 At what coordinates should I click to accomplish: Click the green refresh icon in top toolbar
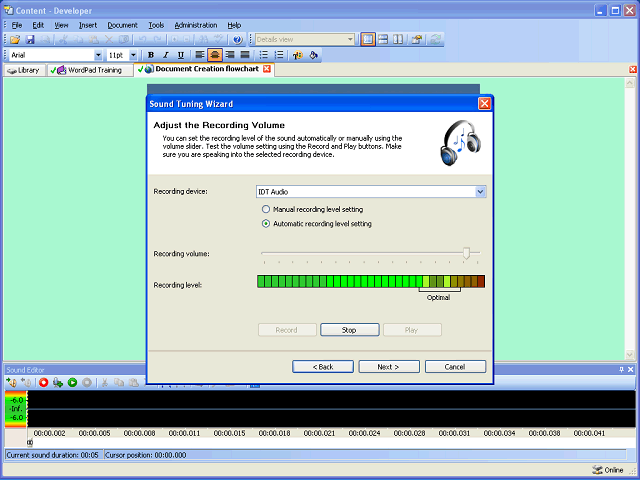pyautogui.click(x=436, y=40)
